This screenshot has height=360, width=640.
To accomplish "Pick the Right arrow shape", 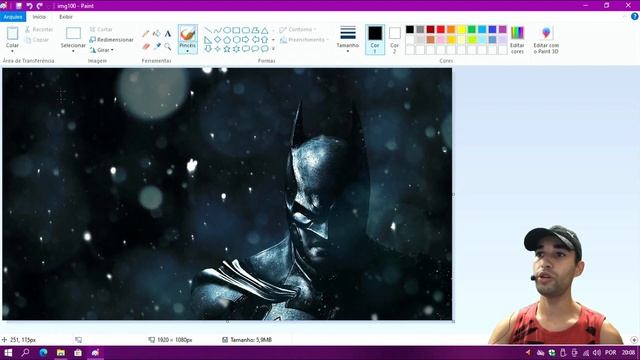I will pyautogui.click(x=246, y=40).
